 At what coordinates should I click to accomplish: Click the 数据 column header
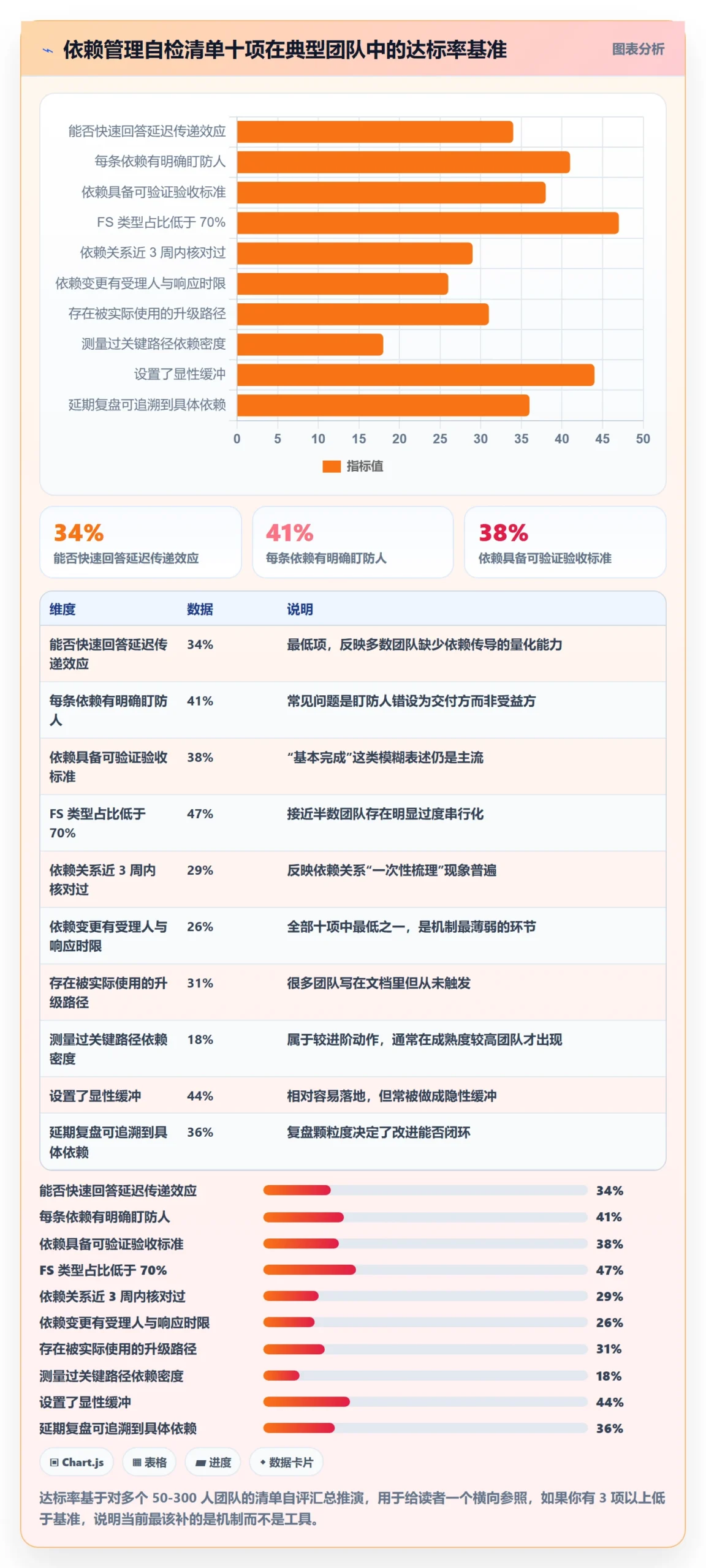[200, 609]
